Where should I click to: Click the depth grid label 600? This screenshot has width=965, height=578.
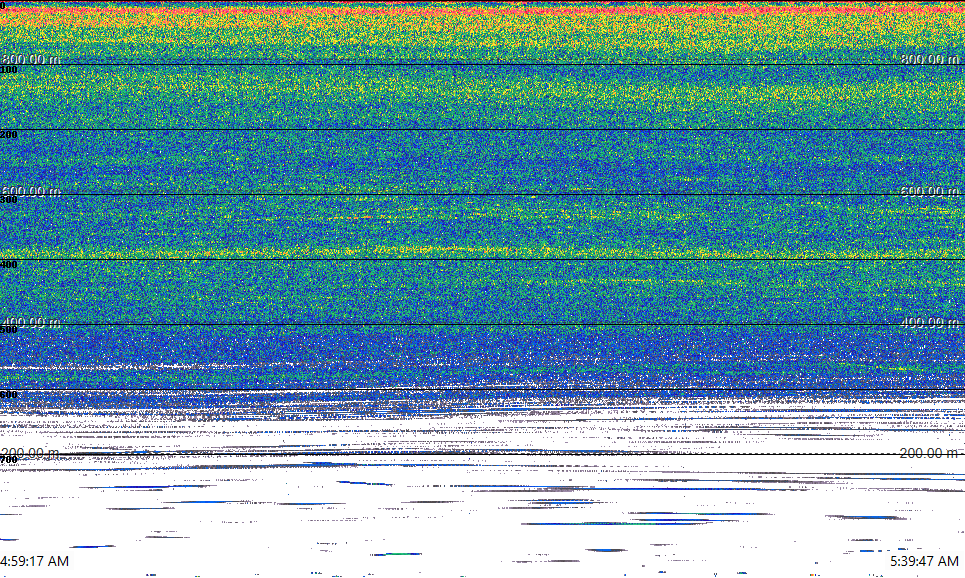[x=9, y=395]
